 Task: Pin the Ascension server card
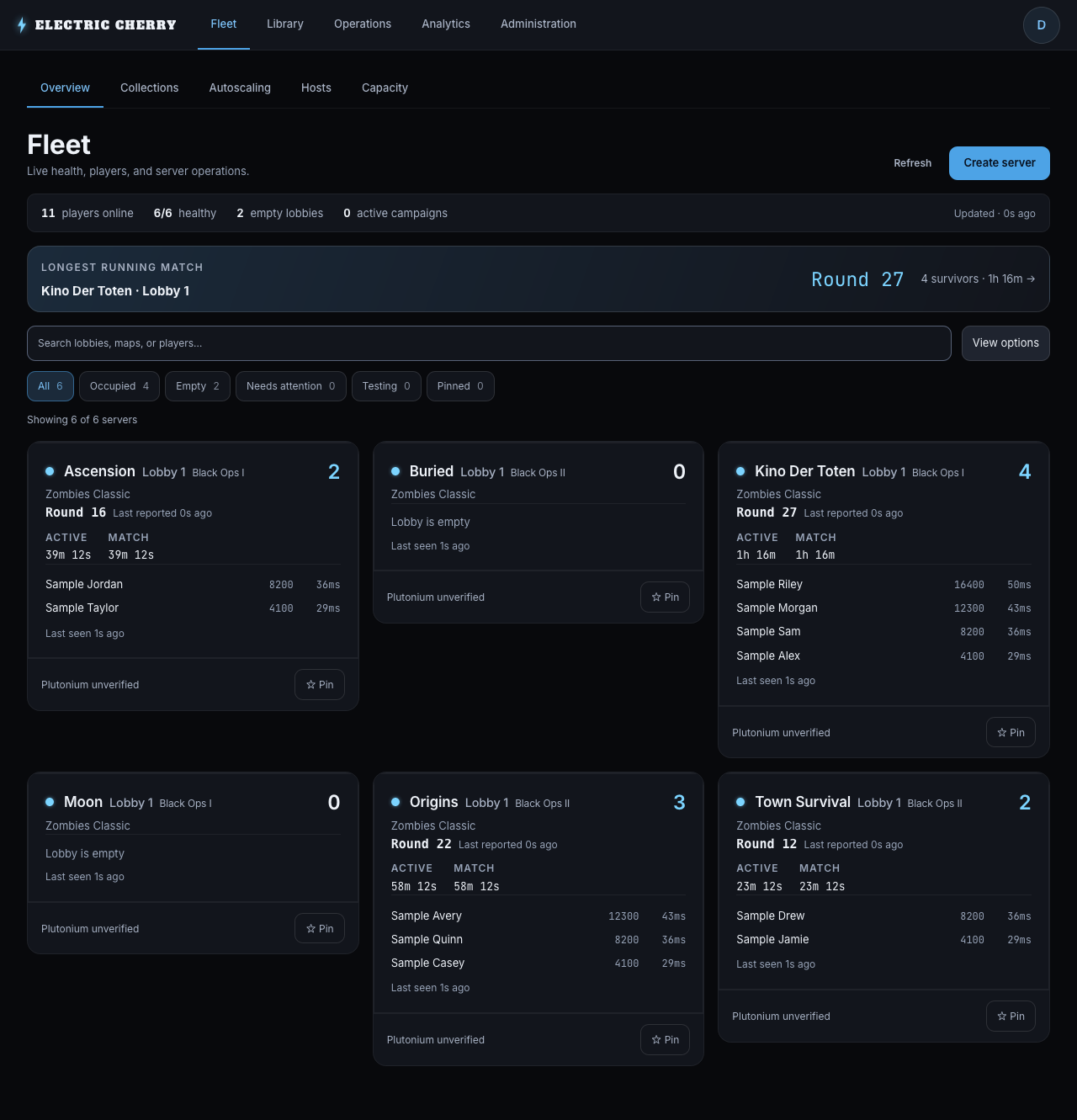click(320, 684)
